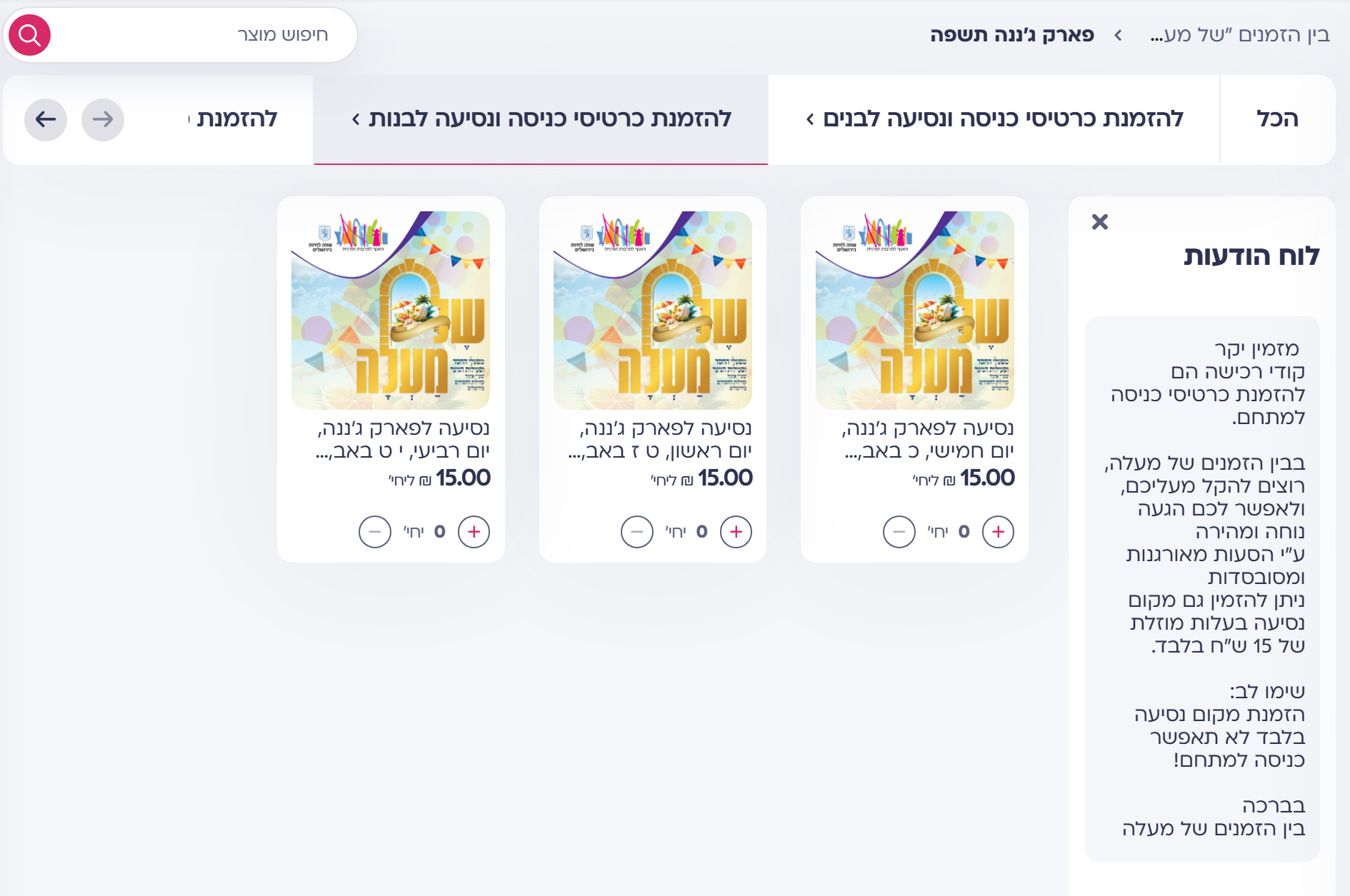Remove one unit for יום ראשון ride
The height and width of the screenshot is (896, 1350).
636,532
